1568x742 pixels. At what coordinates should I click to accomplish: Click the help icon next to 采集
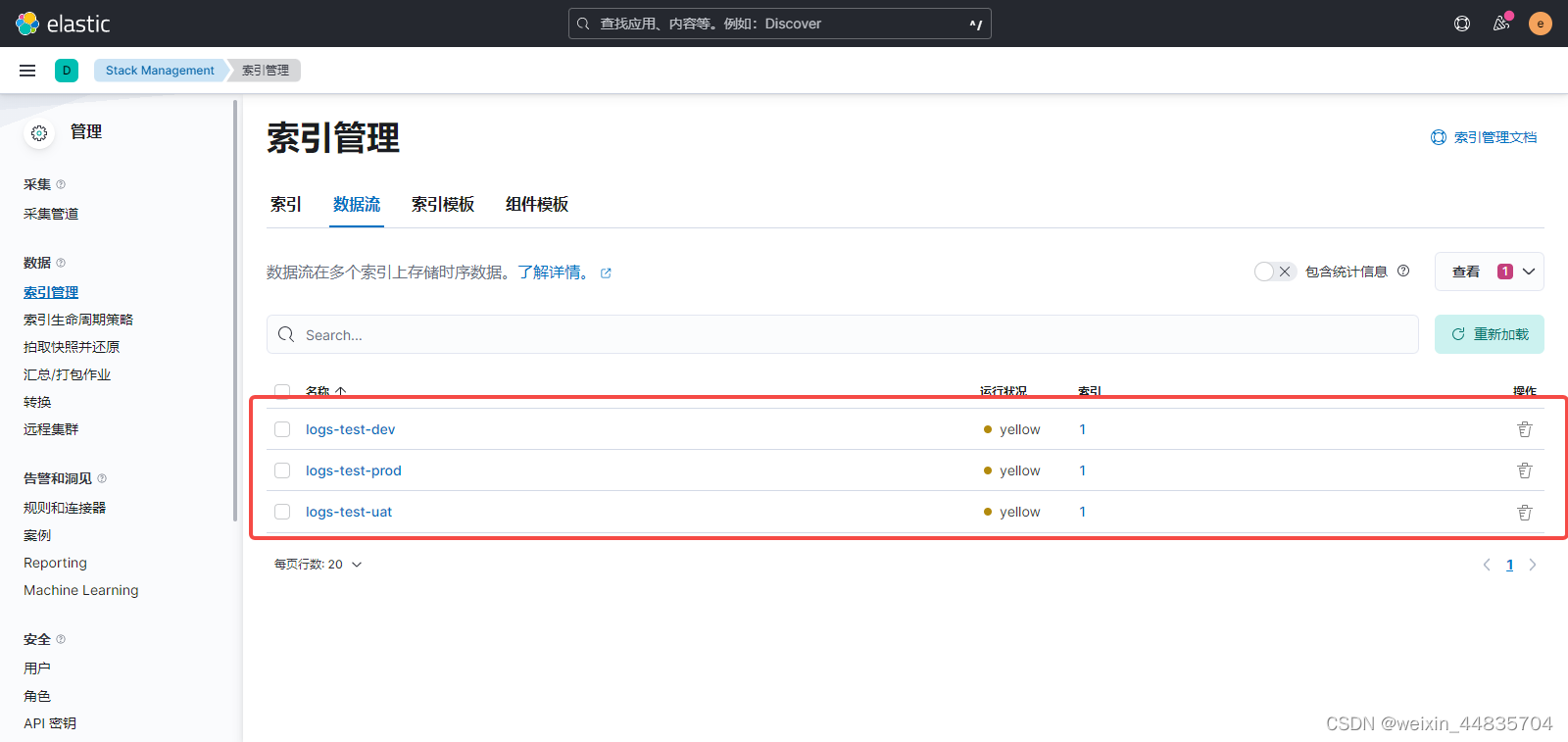click(x=61, y=184)
